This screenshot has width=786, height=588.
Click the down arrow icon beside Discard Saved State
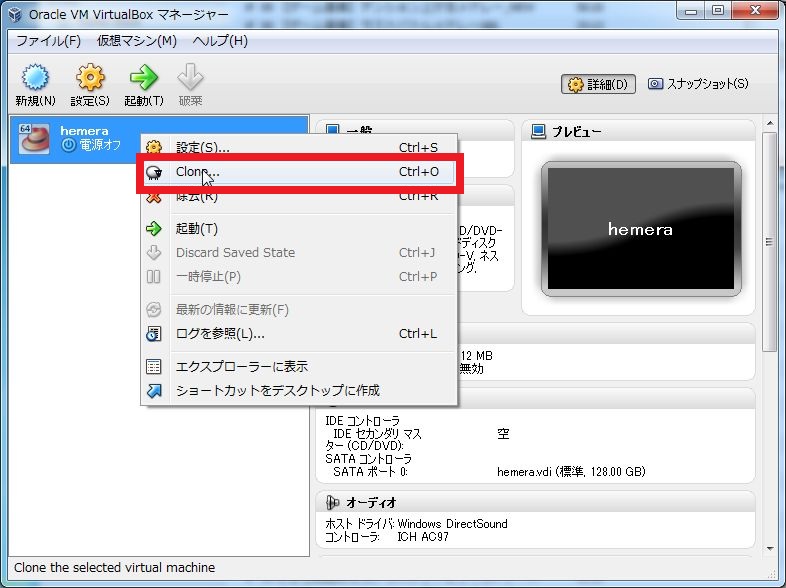pyautogui.click(x=154, y=253)
